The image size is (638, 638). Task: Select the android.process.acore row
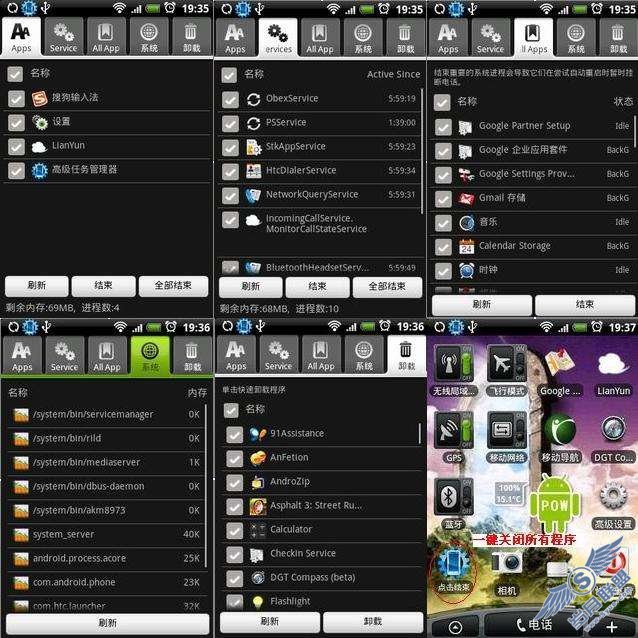(x=106, y=559)
